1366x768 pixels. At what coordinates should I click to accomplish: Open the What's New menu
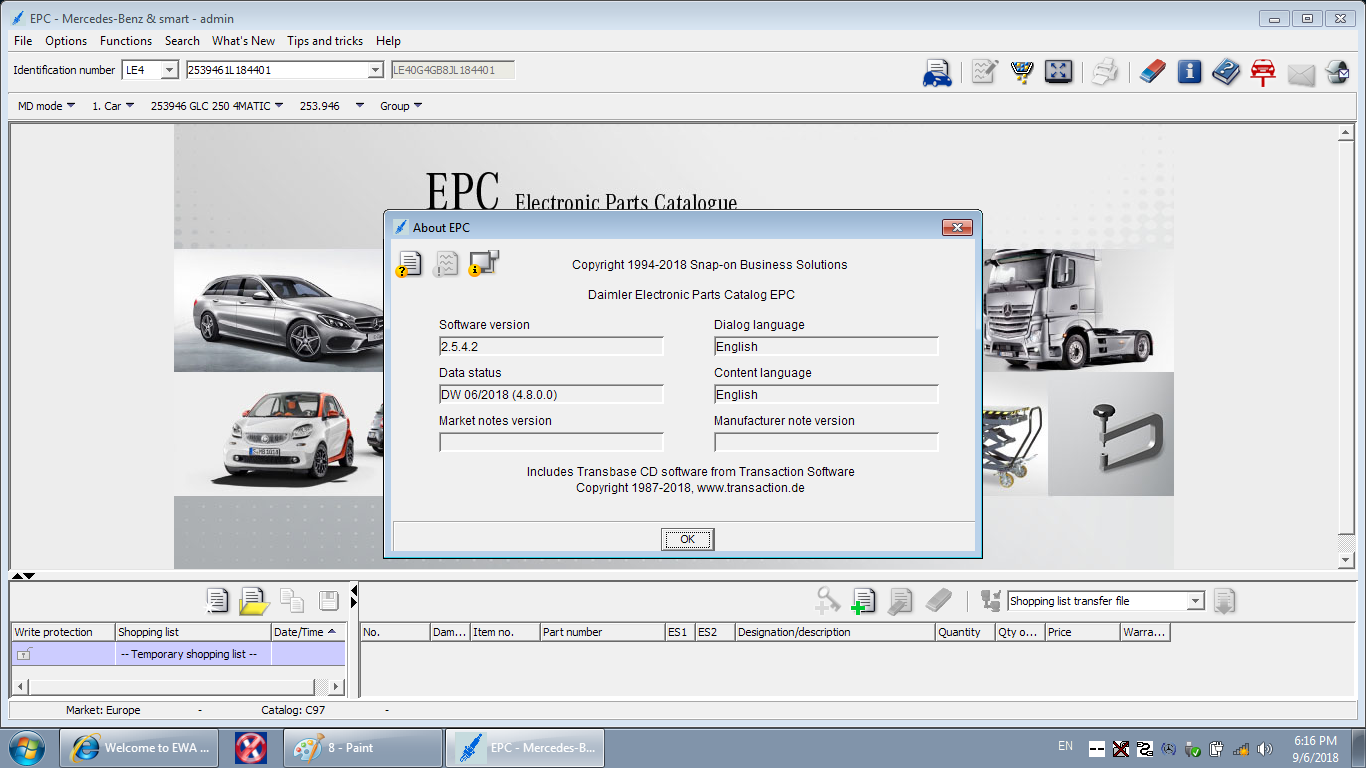point(243,41)
